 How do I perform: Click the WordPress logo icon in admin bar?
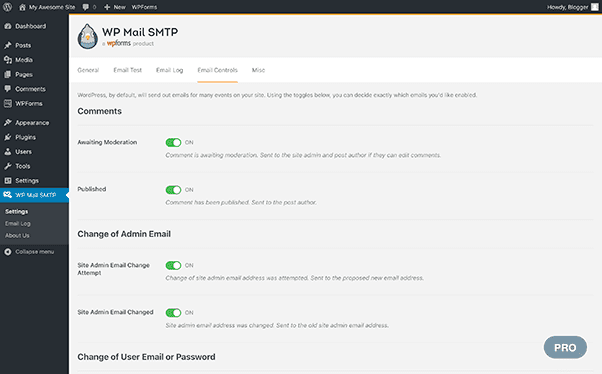tap(7, 7)
